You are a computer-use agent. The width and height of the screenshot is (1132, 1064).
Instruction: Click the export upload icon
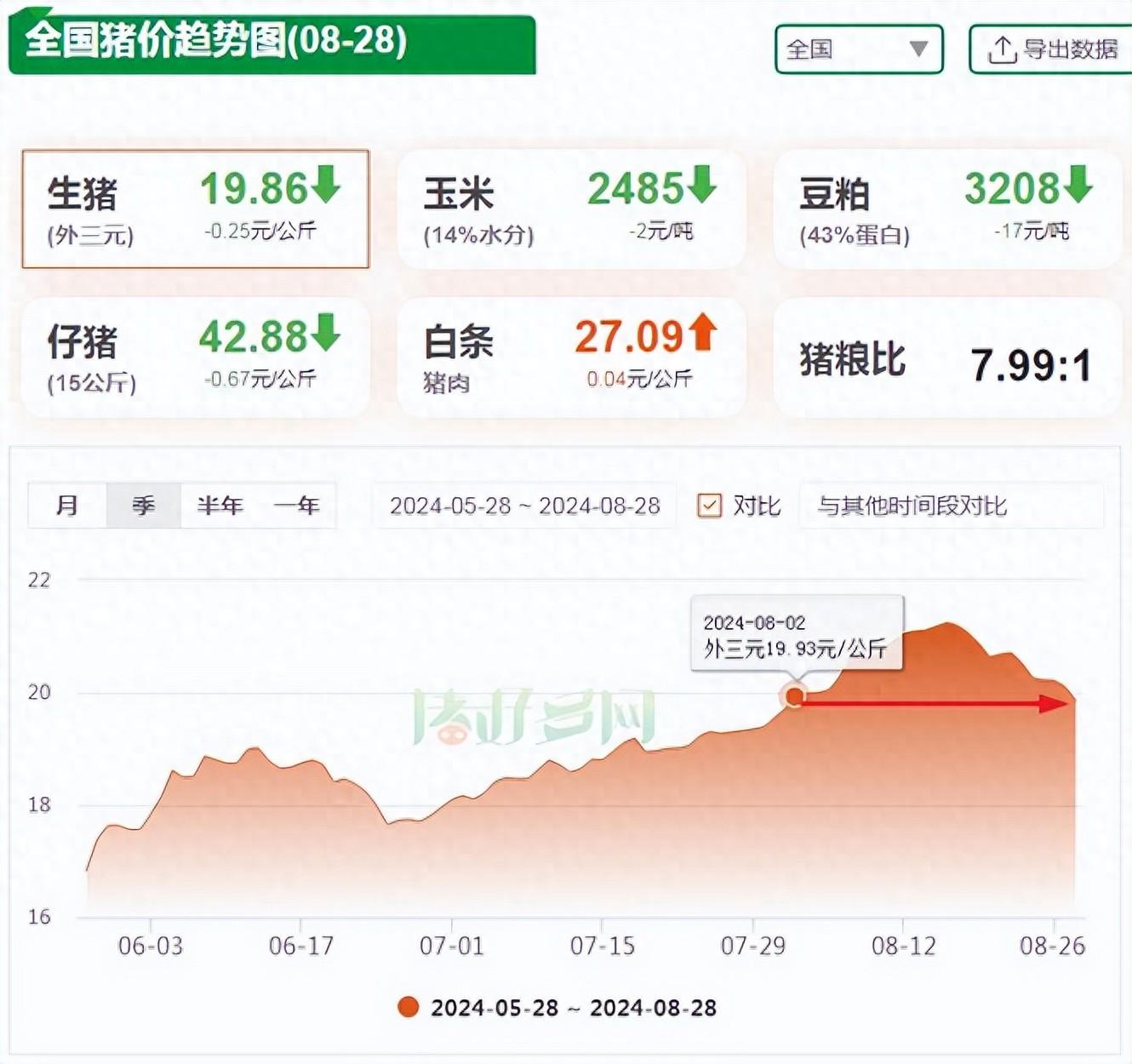(x=1002, y=50)
